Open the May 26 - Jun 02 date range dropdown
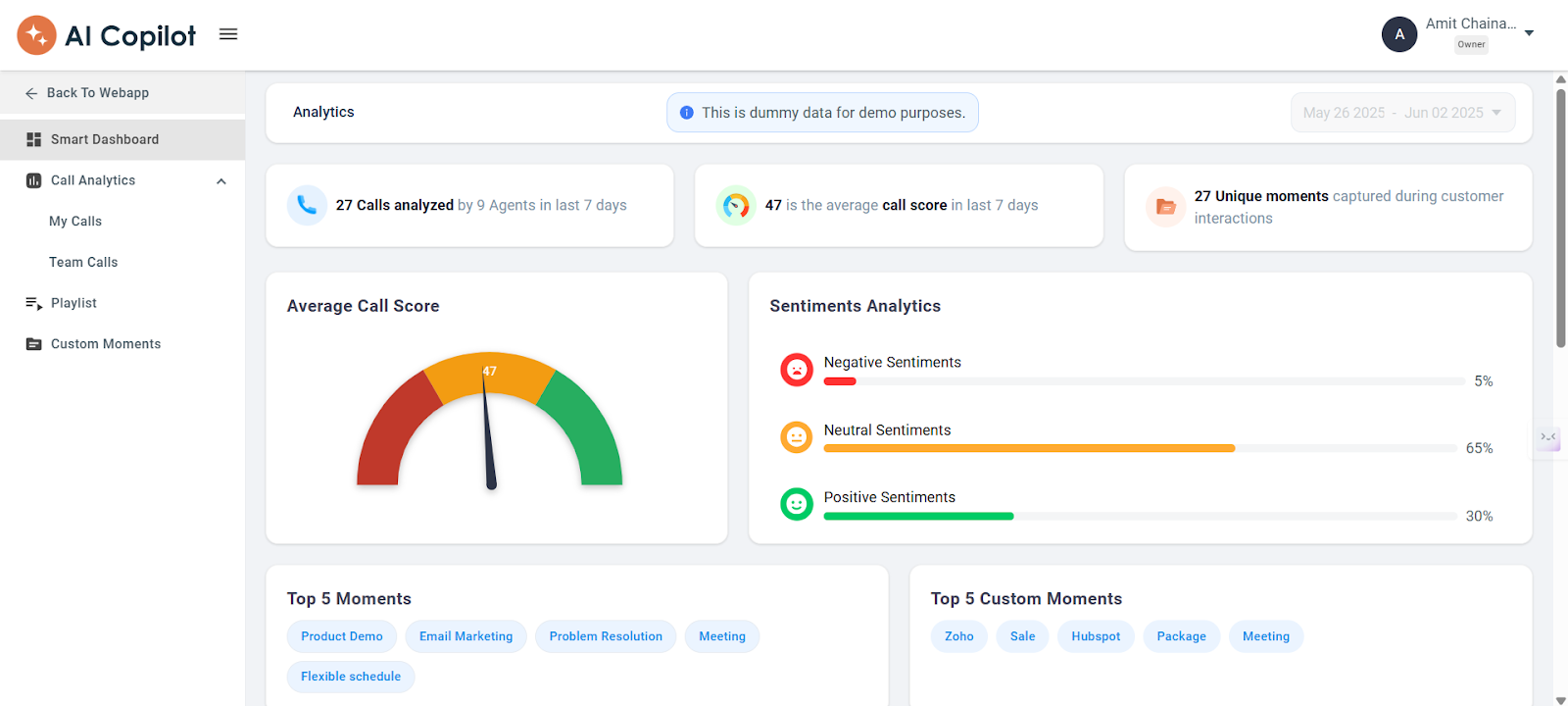Screen dimensions: 1568x706 1402,113
